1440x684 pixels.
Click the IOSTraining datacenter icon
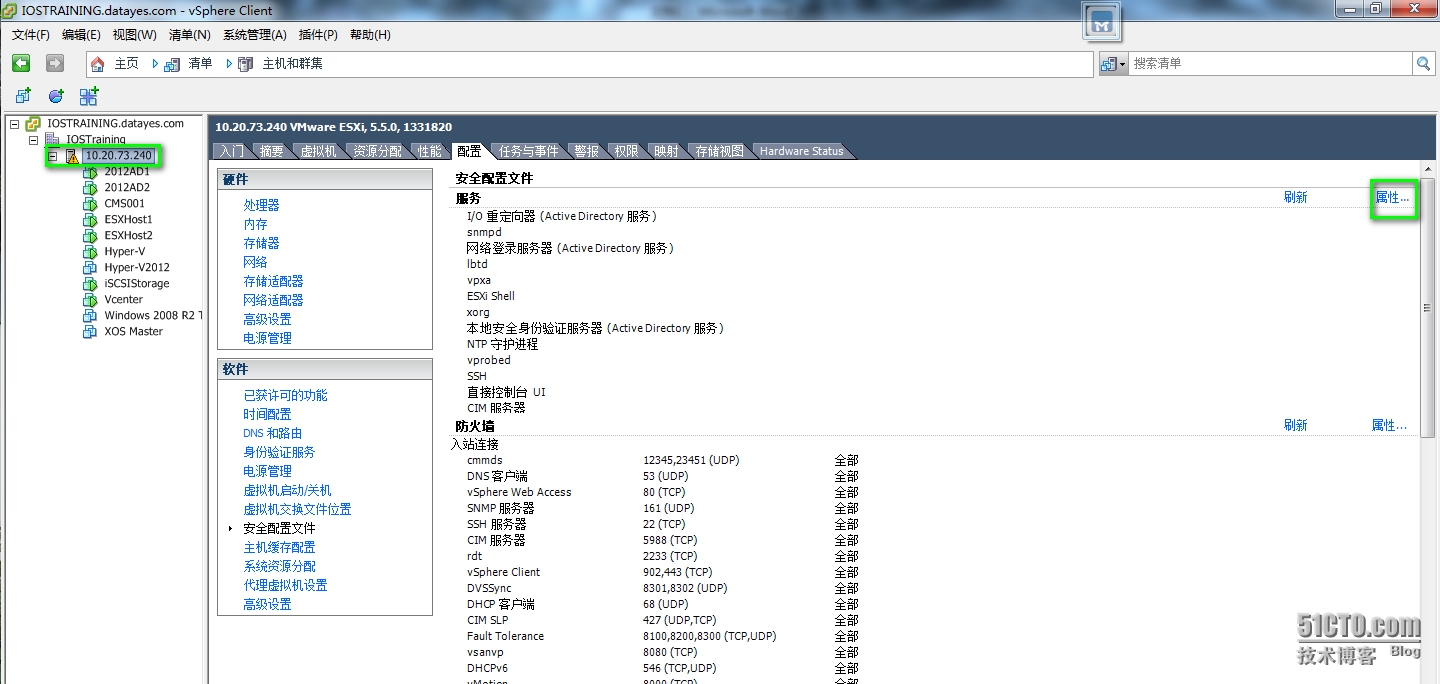point(53,140)
